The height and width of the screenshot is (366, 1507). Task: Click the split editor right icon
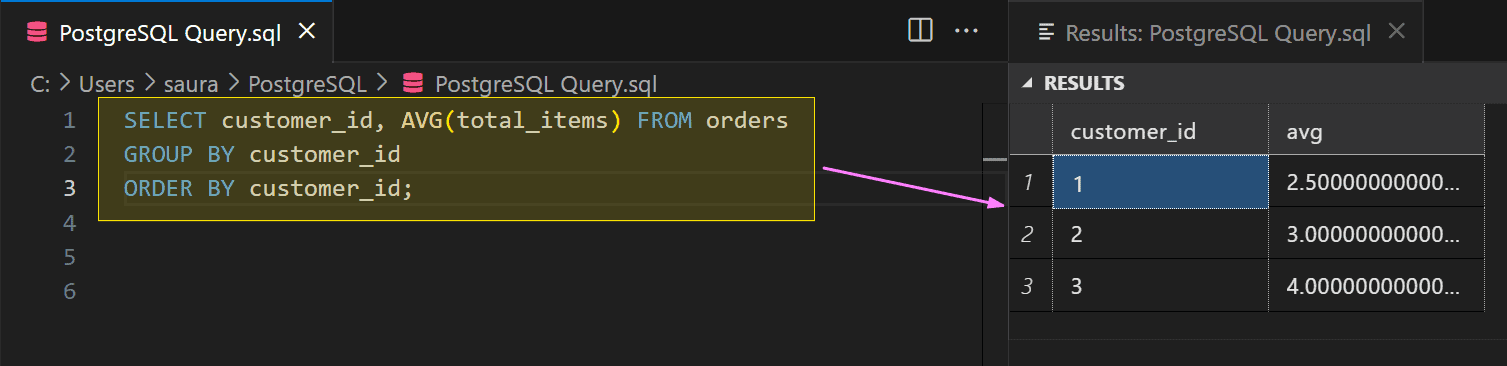tap(920, 31)
